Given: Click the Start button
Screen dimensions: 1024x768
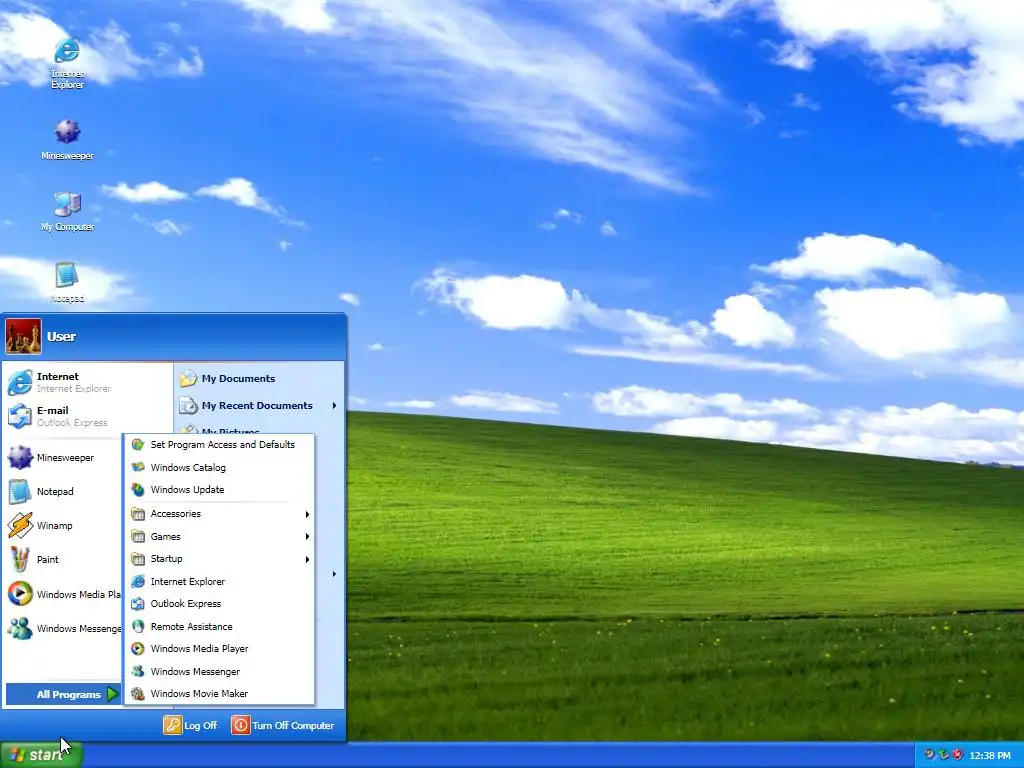Looking at the screenshot, I should click(41, 755).
